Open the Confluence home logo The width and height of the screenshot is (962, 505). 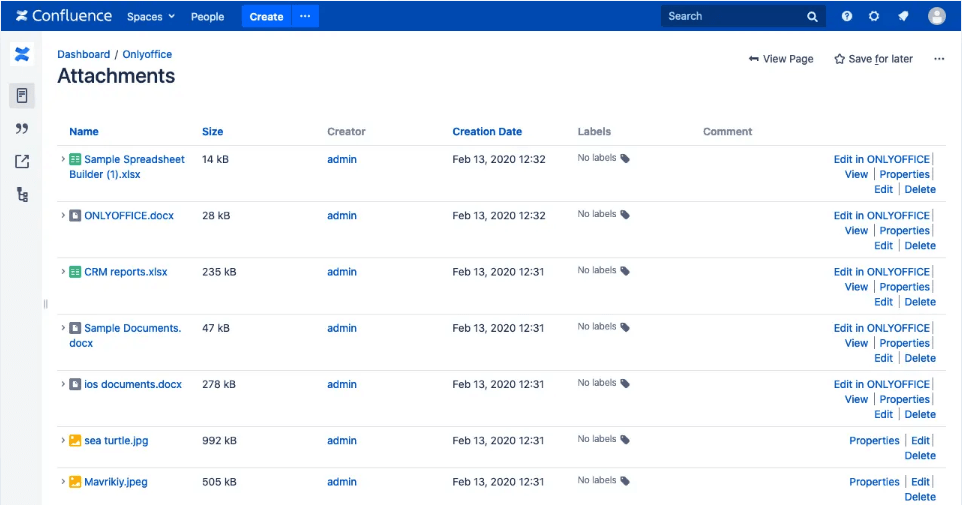point(64,16)
